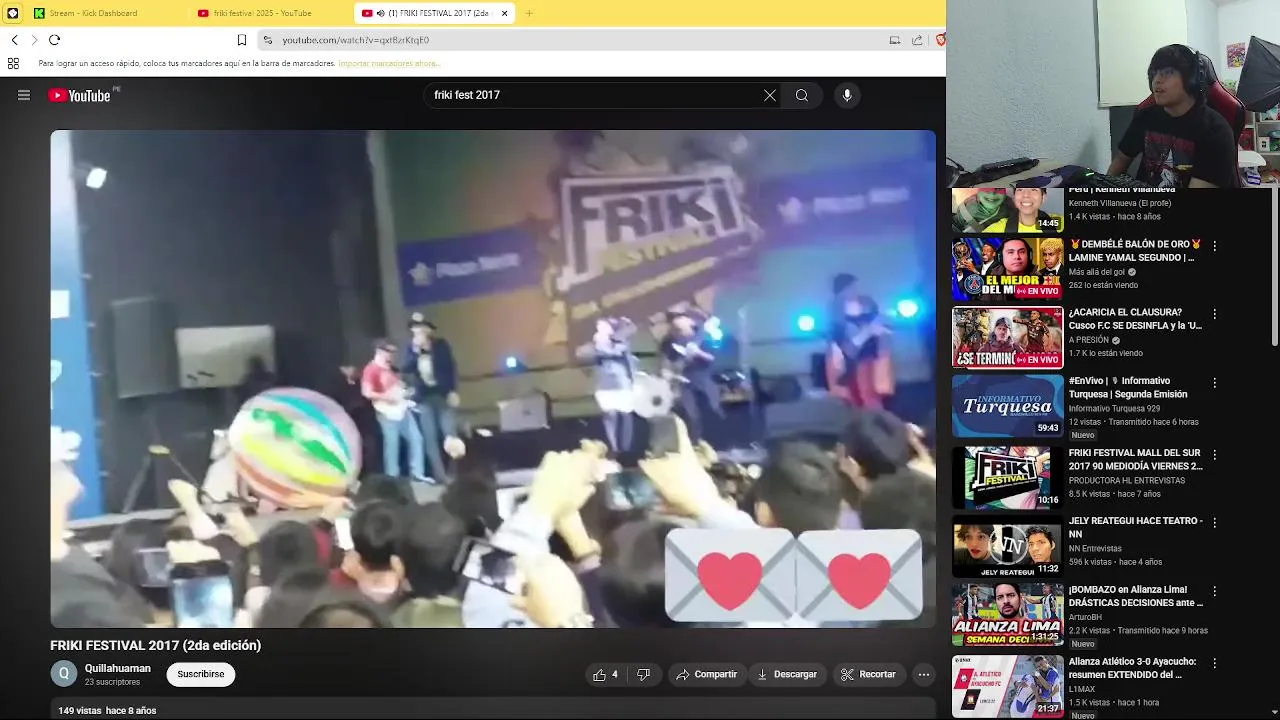Screen dimensions: 1280x720
Task: Open a new tab with the plus button
Action: (529, 13)
